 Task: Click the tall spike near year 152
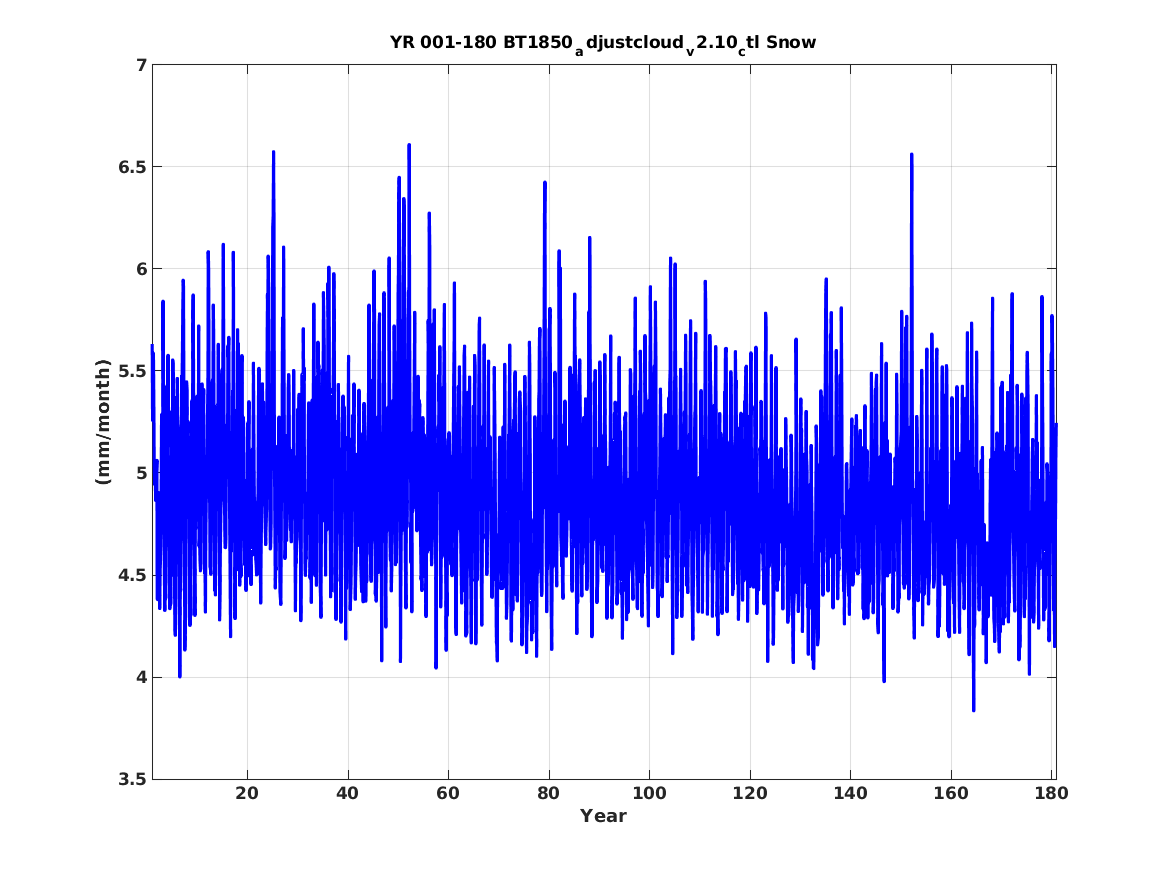912,156
